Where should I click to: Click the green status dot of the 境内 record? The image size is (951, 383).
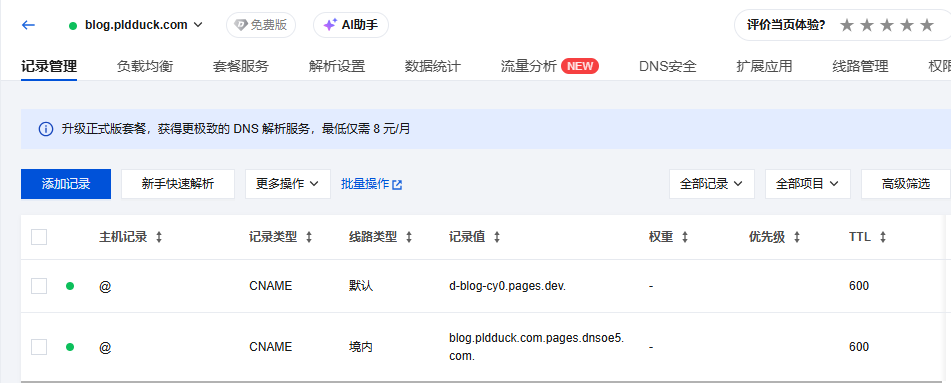click(70, 347)
